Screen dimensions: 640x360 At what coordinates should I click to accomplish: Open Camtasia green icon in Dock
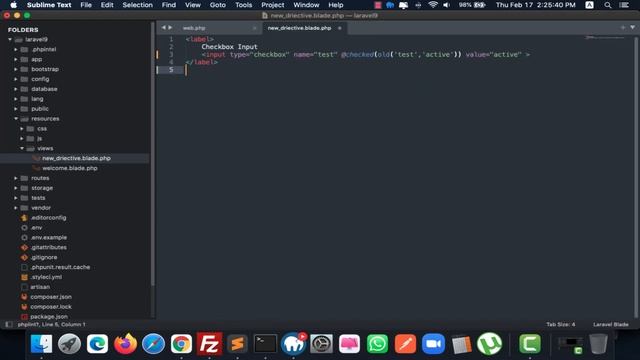pyautogui.click(x=530, y=344)
